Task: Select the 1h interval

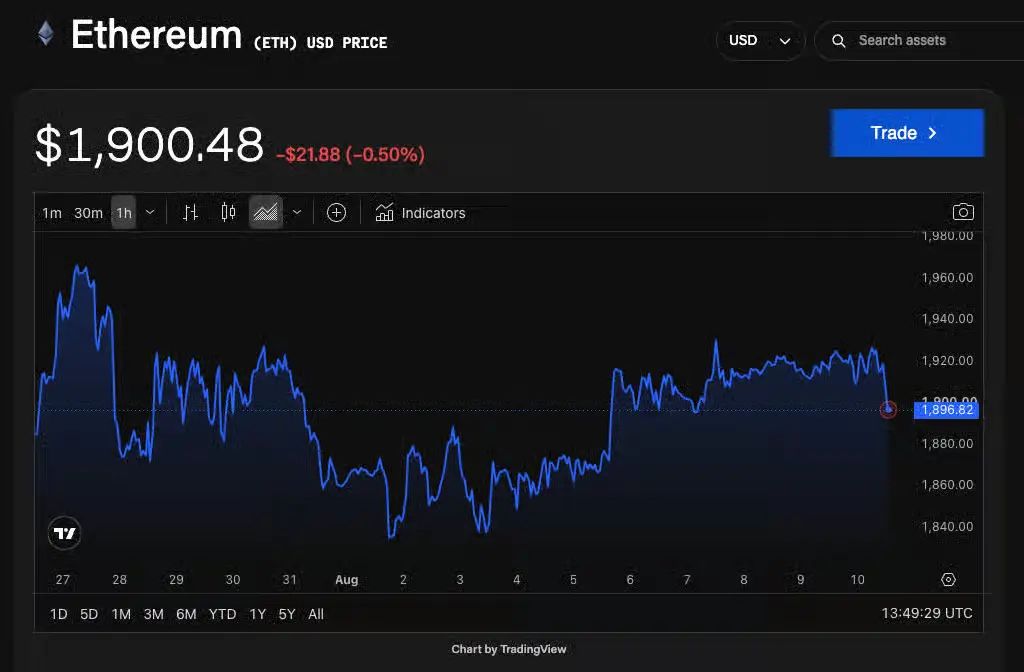Action: 123,212
